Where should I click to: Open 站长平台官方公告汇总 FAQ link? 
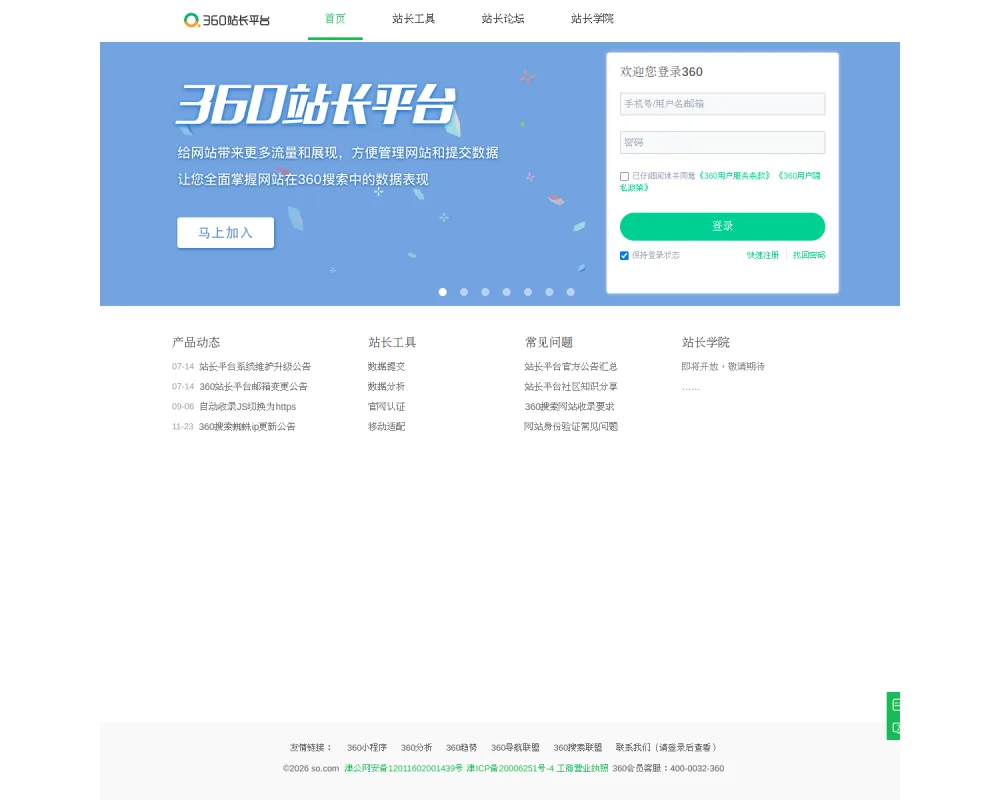(x=571, y=367)
